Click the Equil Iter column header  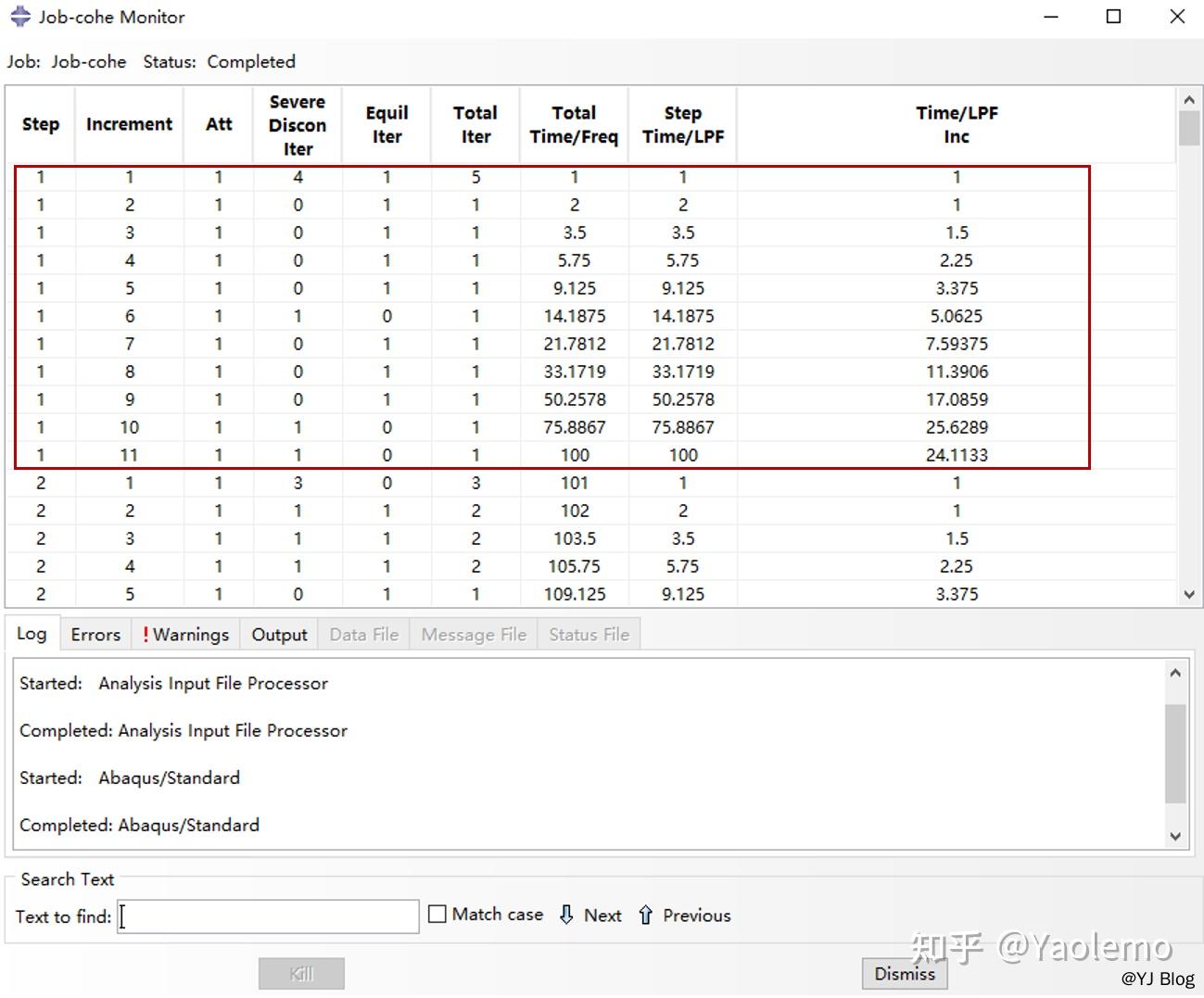(387, 124)
